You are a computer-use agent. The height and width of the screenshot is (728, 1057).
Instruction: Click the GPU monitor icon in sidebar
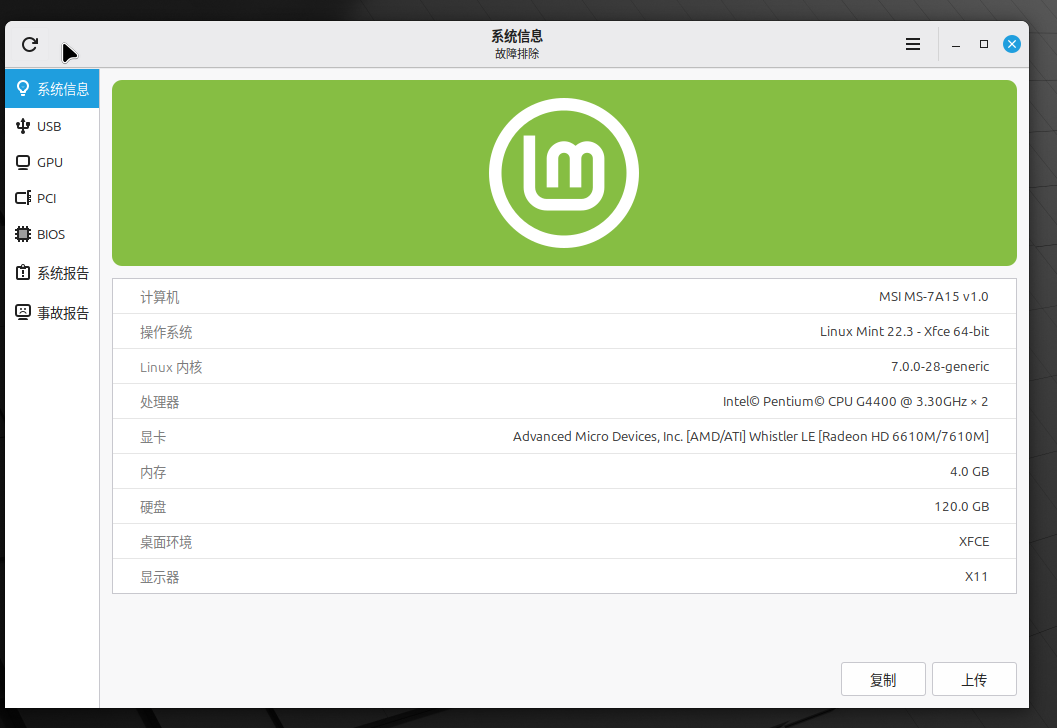point(23,162)
